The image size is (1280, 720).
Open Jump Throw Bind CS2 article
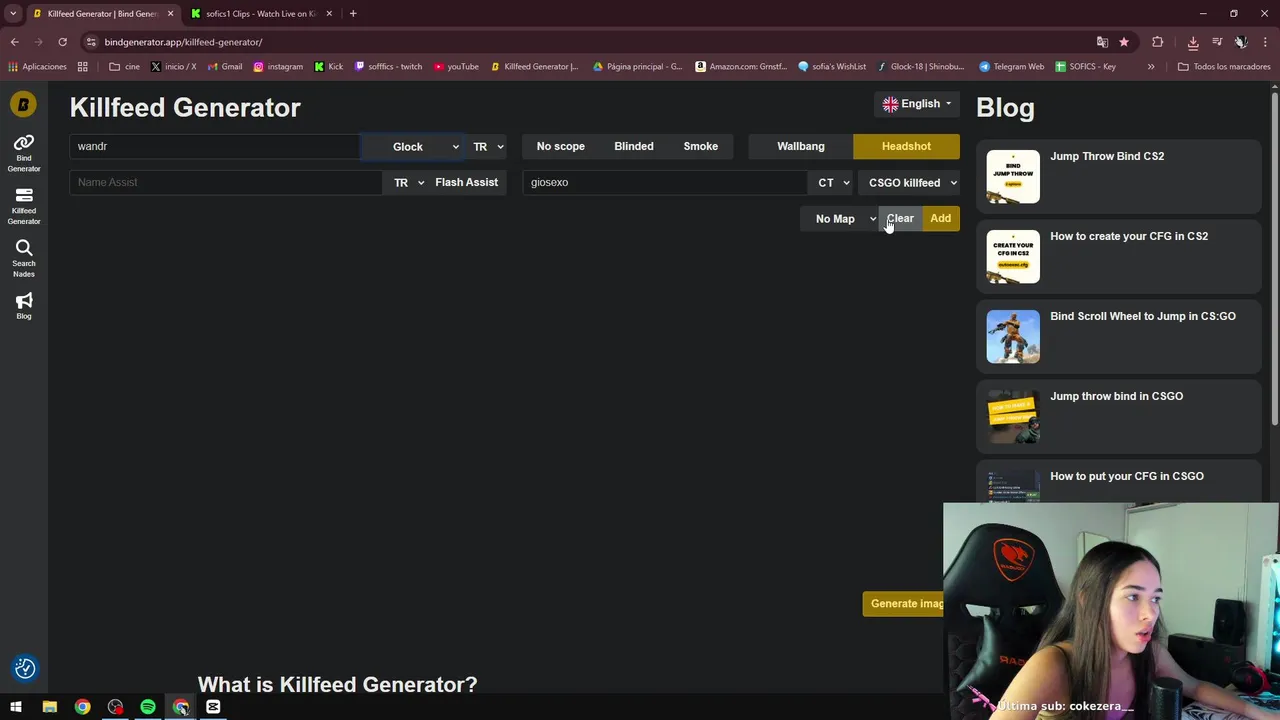(x=1119, y=176)
